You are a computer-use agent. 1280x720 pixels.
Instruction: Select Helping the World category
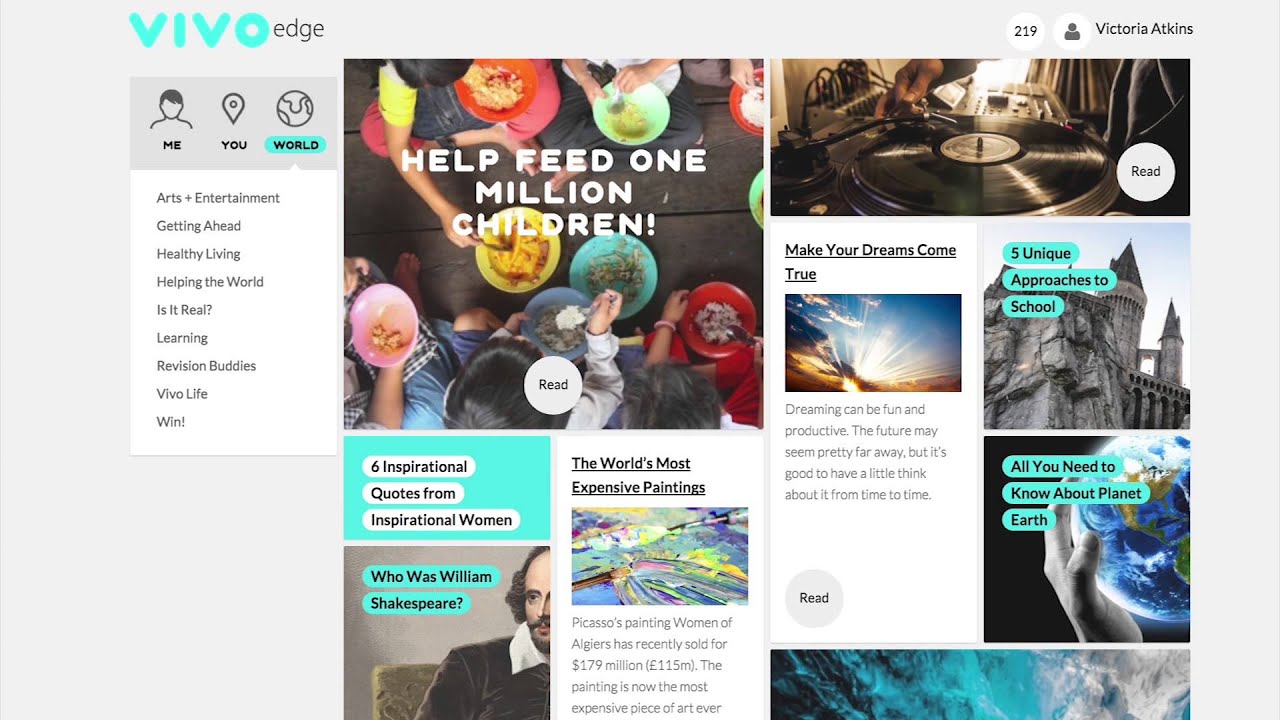(210, 282)
